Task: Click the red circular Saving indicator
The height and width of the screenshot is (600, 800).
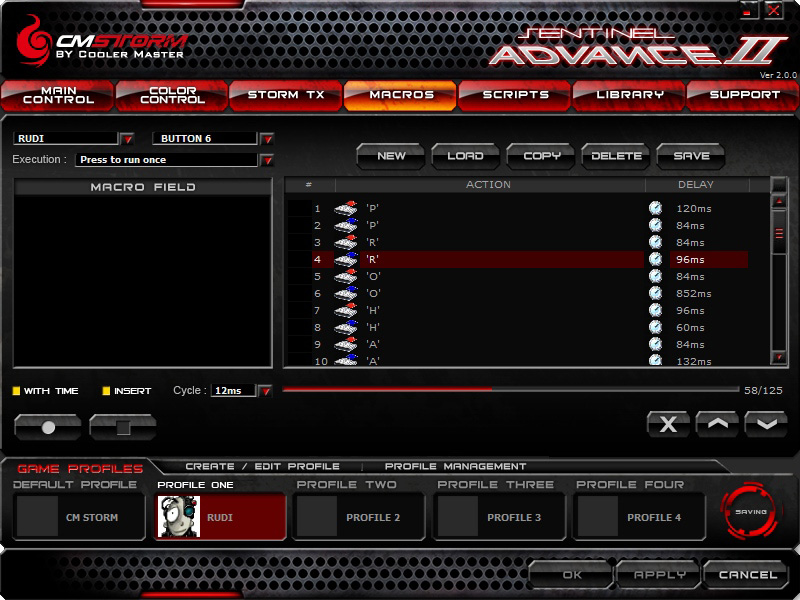Action: [751, 511]
